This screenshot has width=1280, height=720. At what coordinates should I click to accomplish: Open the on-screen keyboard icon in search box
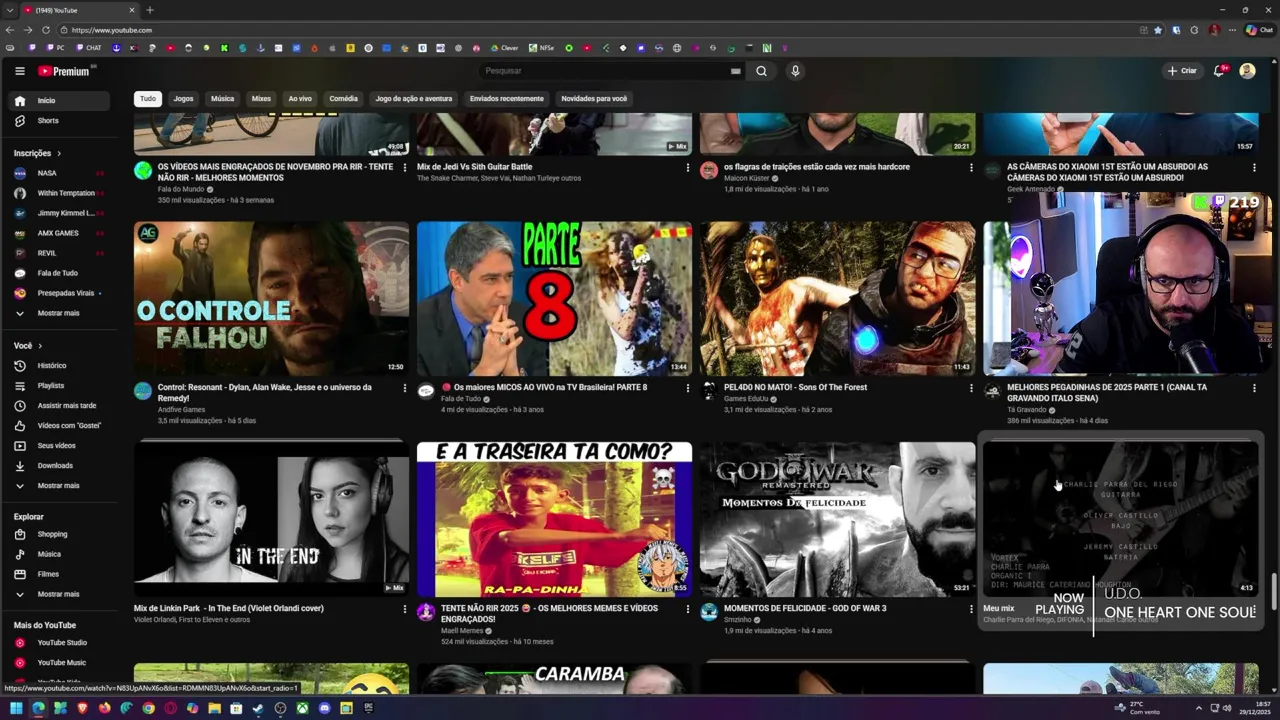pos(736,71)
